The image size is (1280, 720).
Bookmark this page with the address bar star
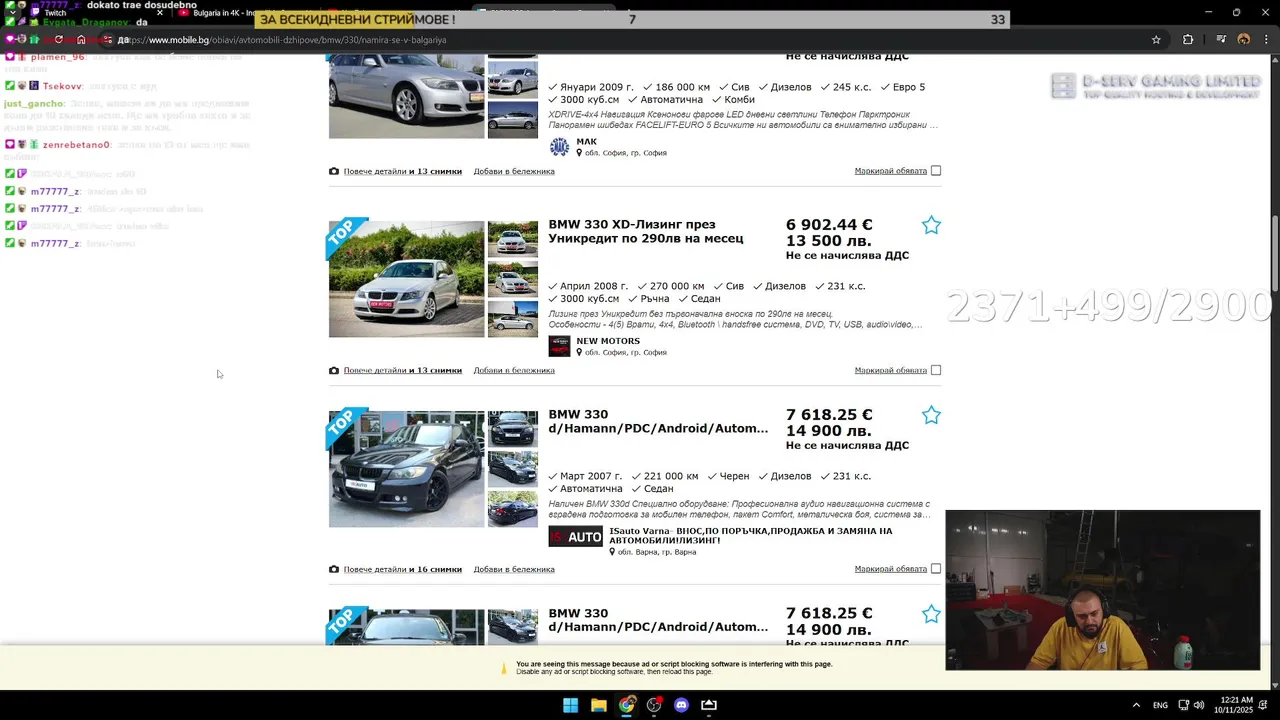(x=1156, y=39)
